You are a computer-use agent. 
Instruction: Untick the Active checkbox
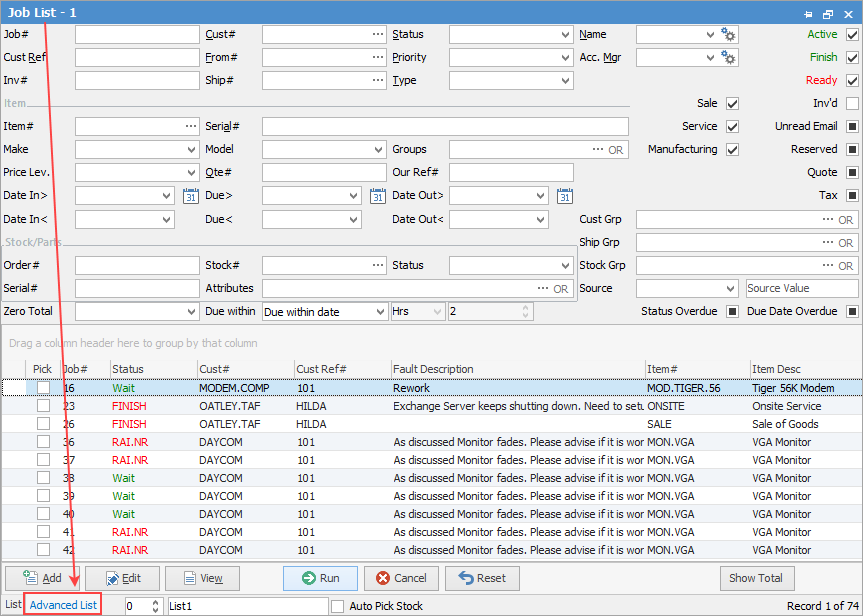852,35
